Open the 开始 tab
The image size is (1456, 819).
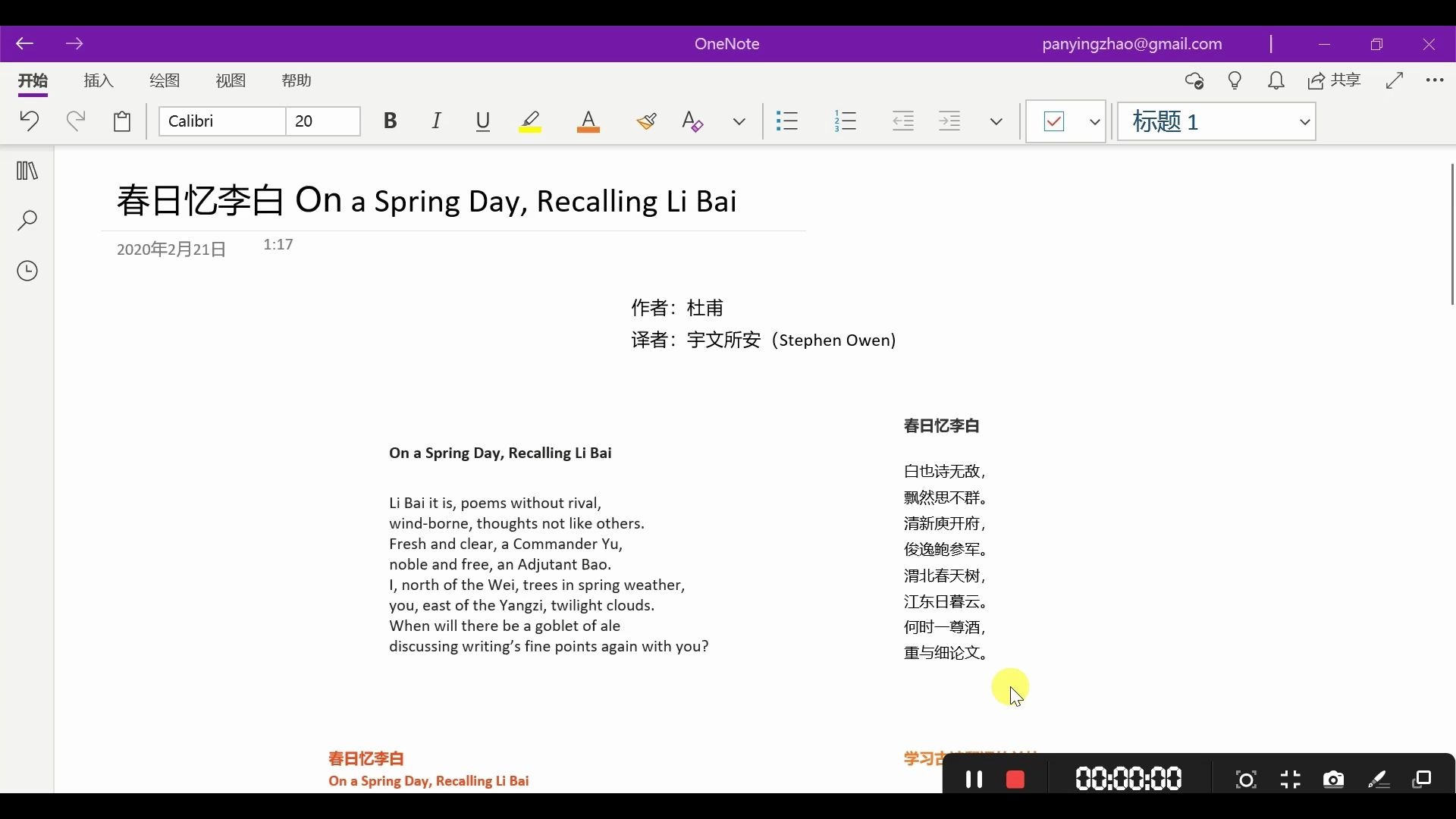(33, 81)
